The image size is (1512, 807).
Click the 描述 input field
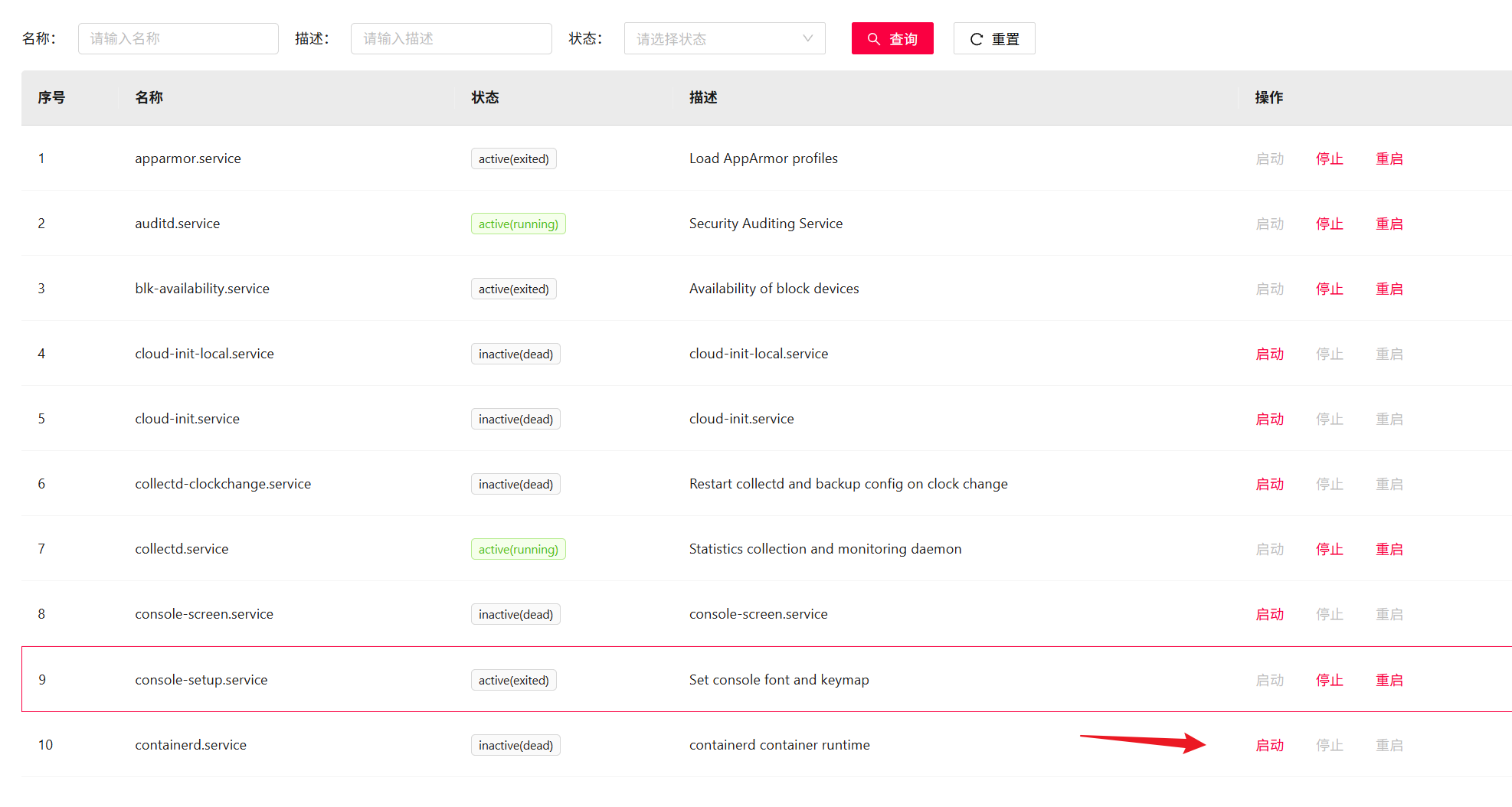(x=451, y=38)
